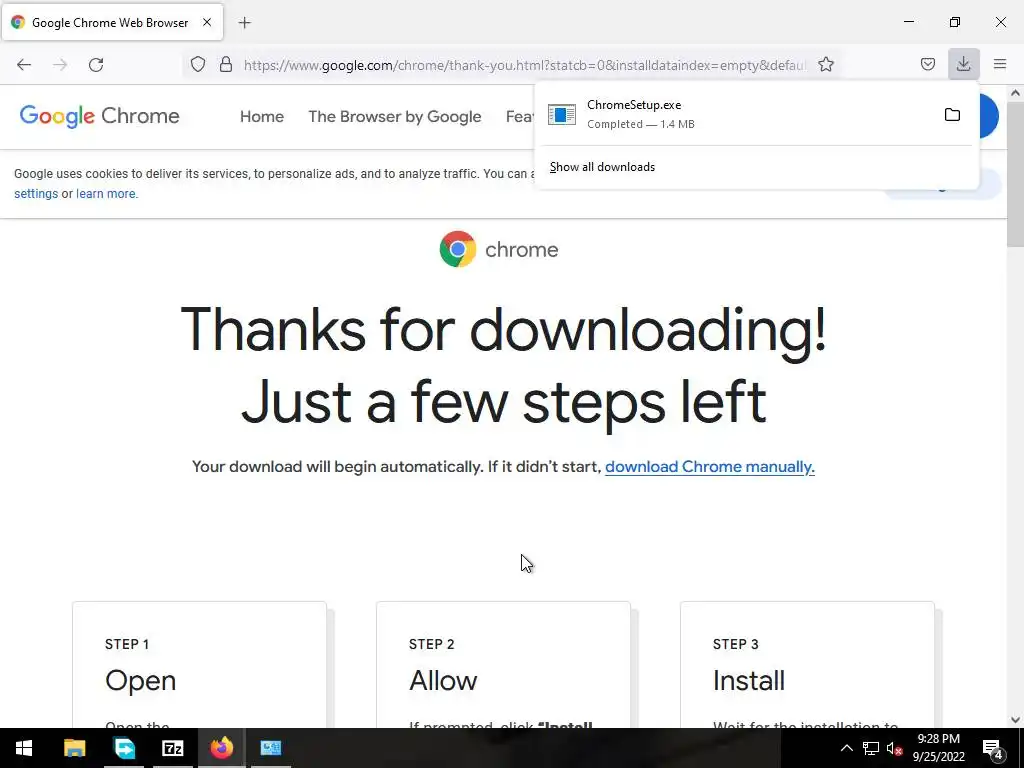Open the Firefox application menu
Viewport: 1024px width, 768px height.
pos(1000,64)
